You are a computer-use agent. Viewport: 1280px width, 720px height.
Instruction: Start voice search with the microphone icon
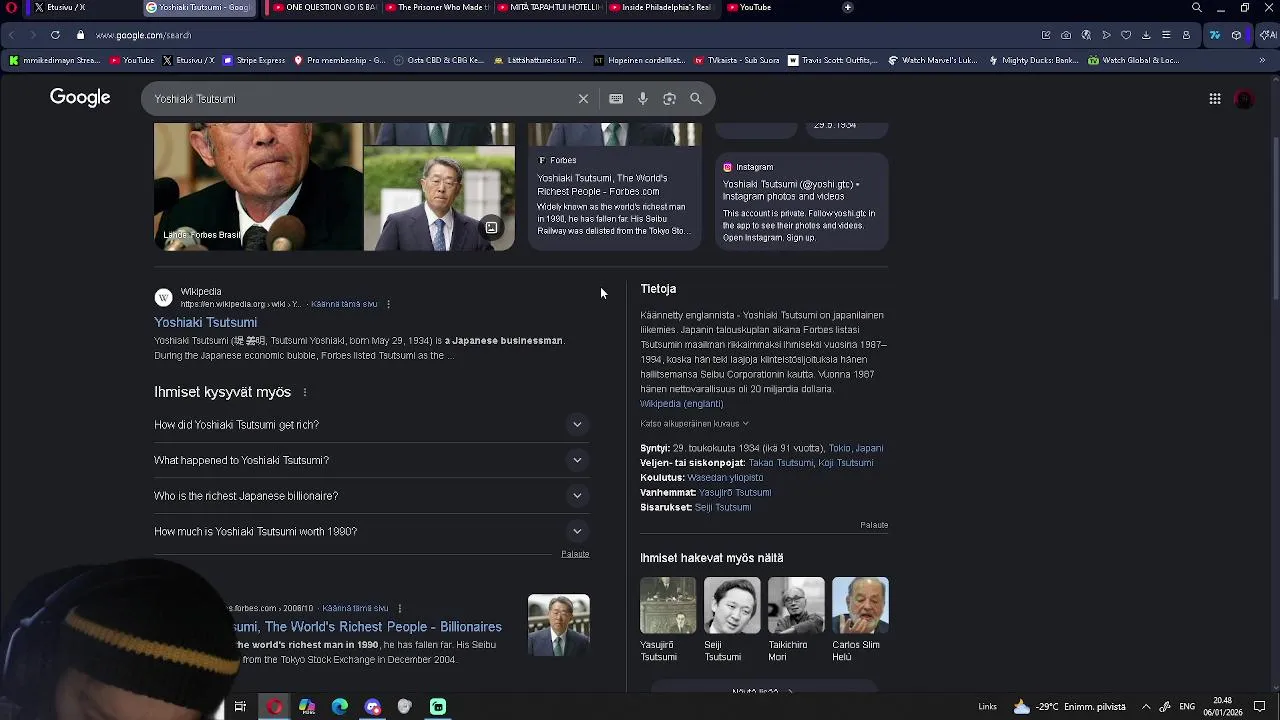coord(643,99)
